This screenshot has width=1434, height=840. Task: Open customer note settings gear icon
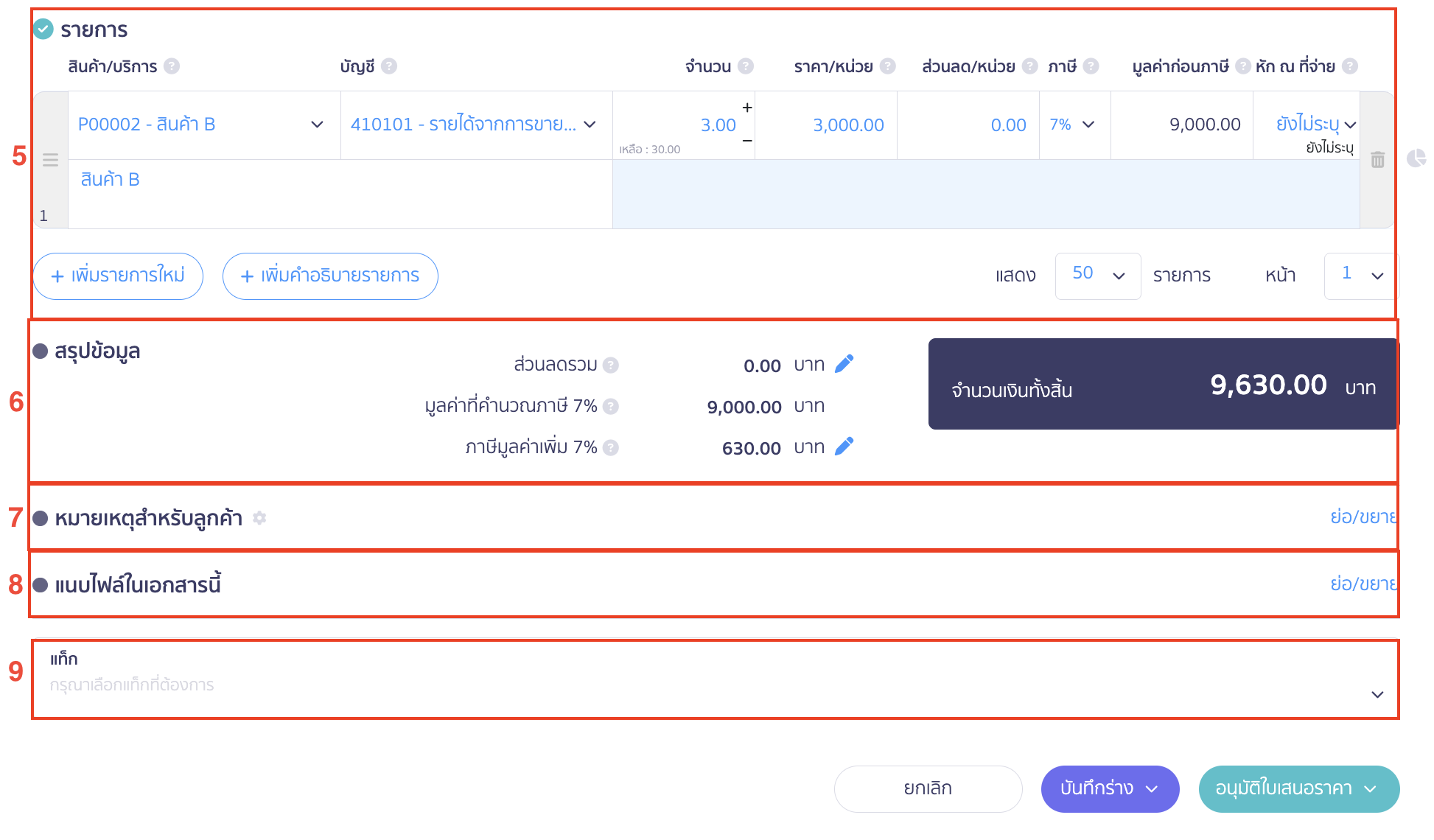click(259, 518)
